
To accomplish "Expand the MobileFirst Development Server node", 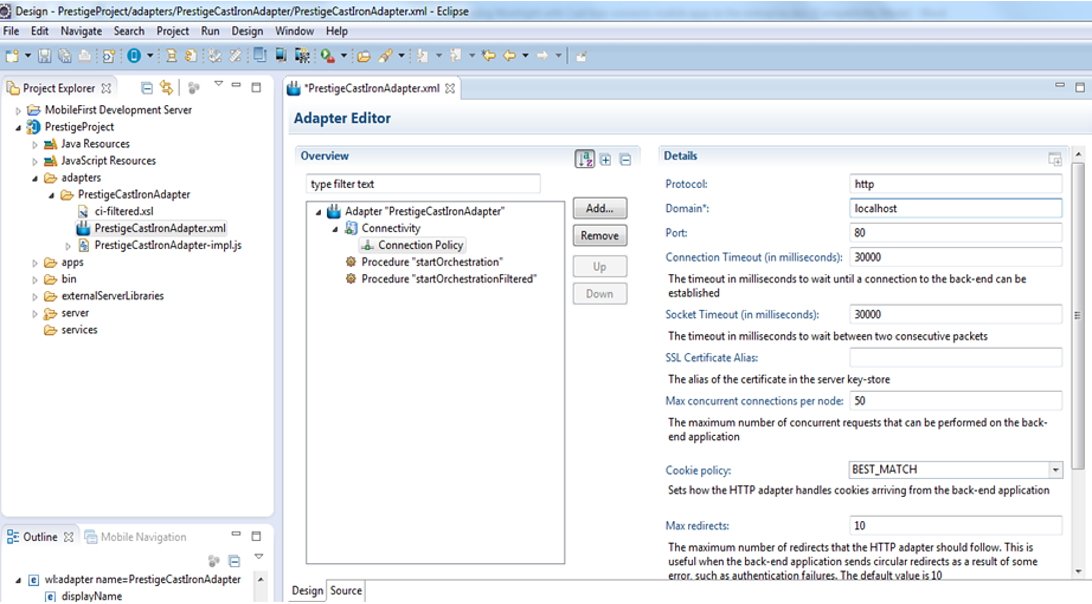I will coord(18,110).
